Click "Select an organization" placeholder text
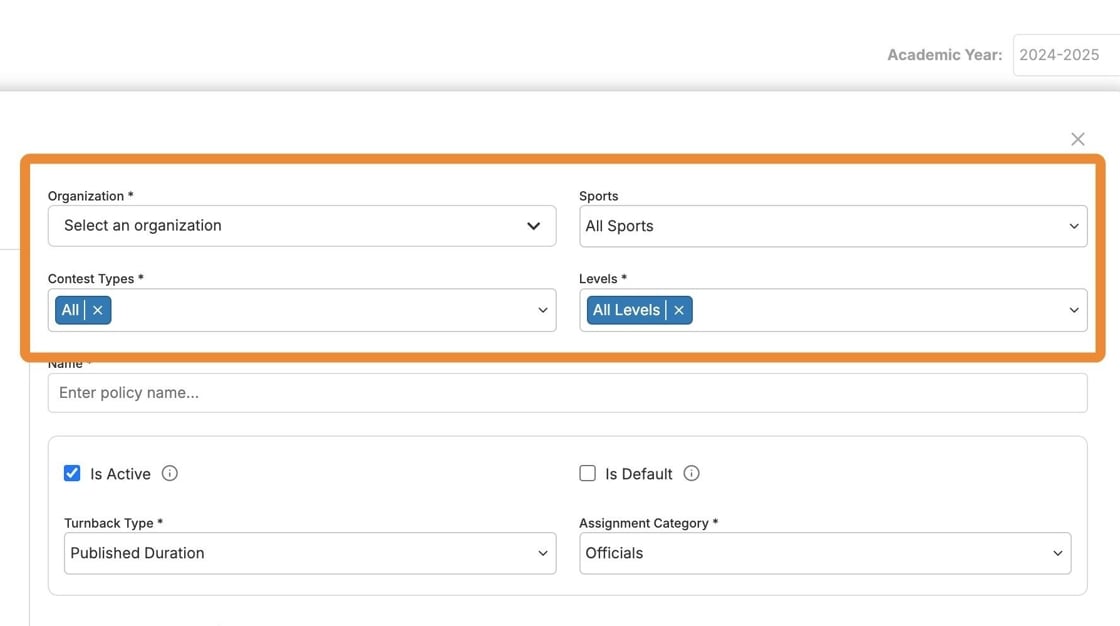 click(x=143, y=226)
